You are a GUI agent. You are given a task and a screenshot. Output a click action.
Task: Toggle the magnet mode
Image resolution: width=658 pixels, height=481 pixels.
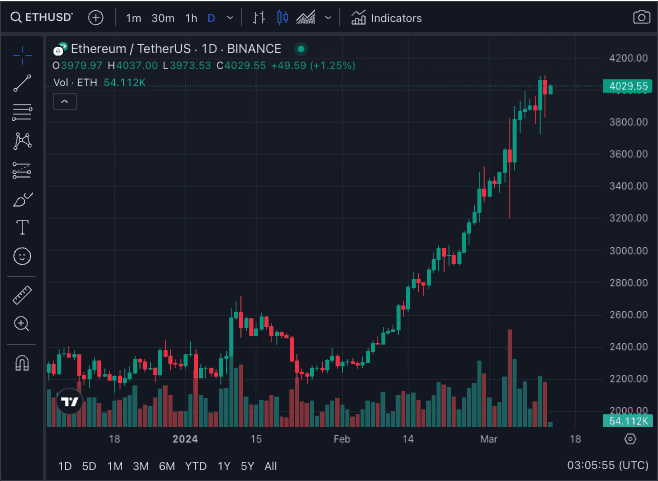(22, 363)
